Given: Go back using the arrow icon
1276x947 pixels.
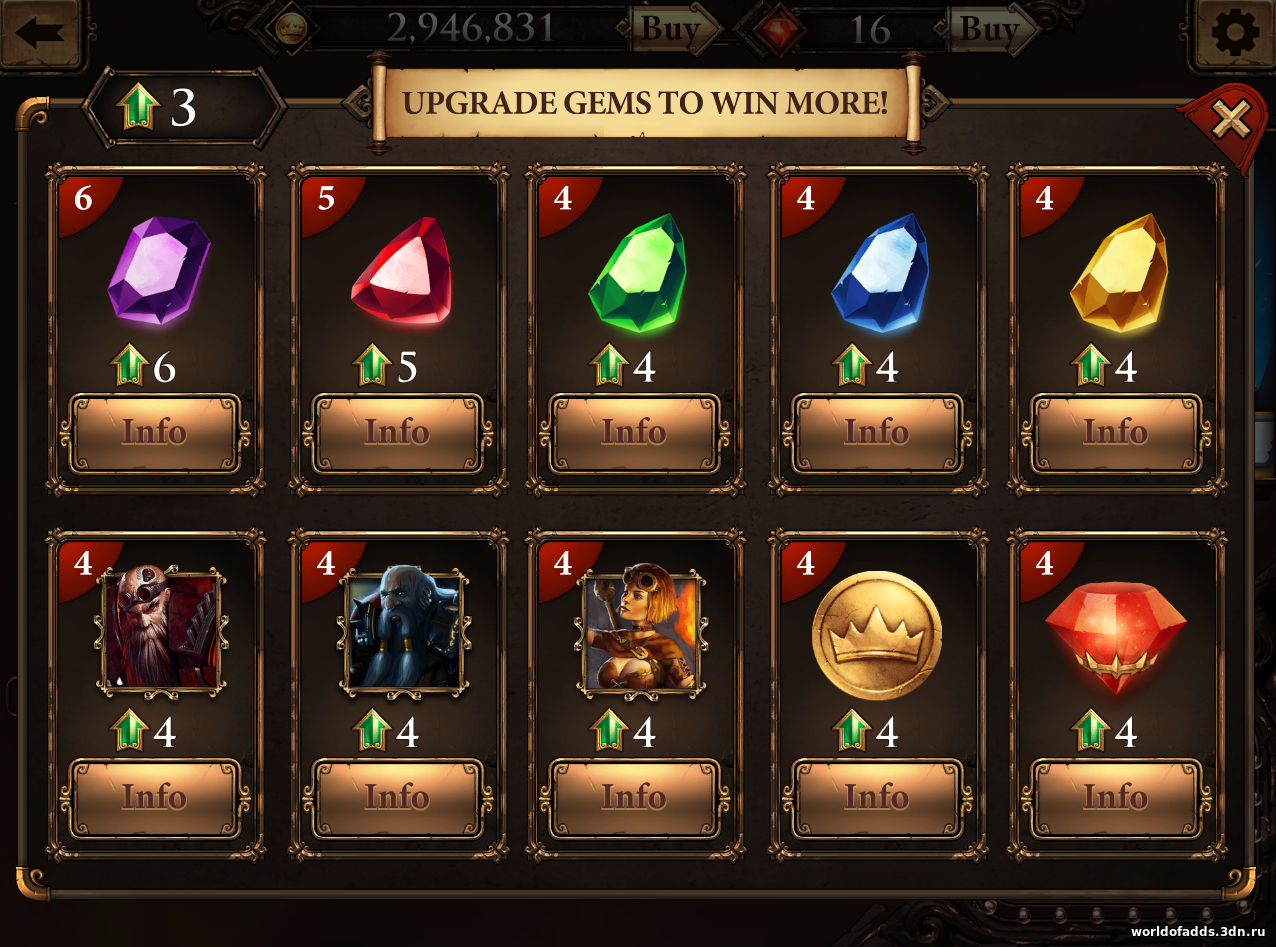Looking at the screenshot, I should [x=39, y=33].
